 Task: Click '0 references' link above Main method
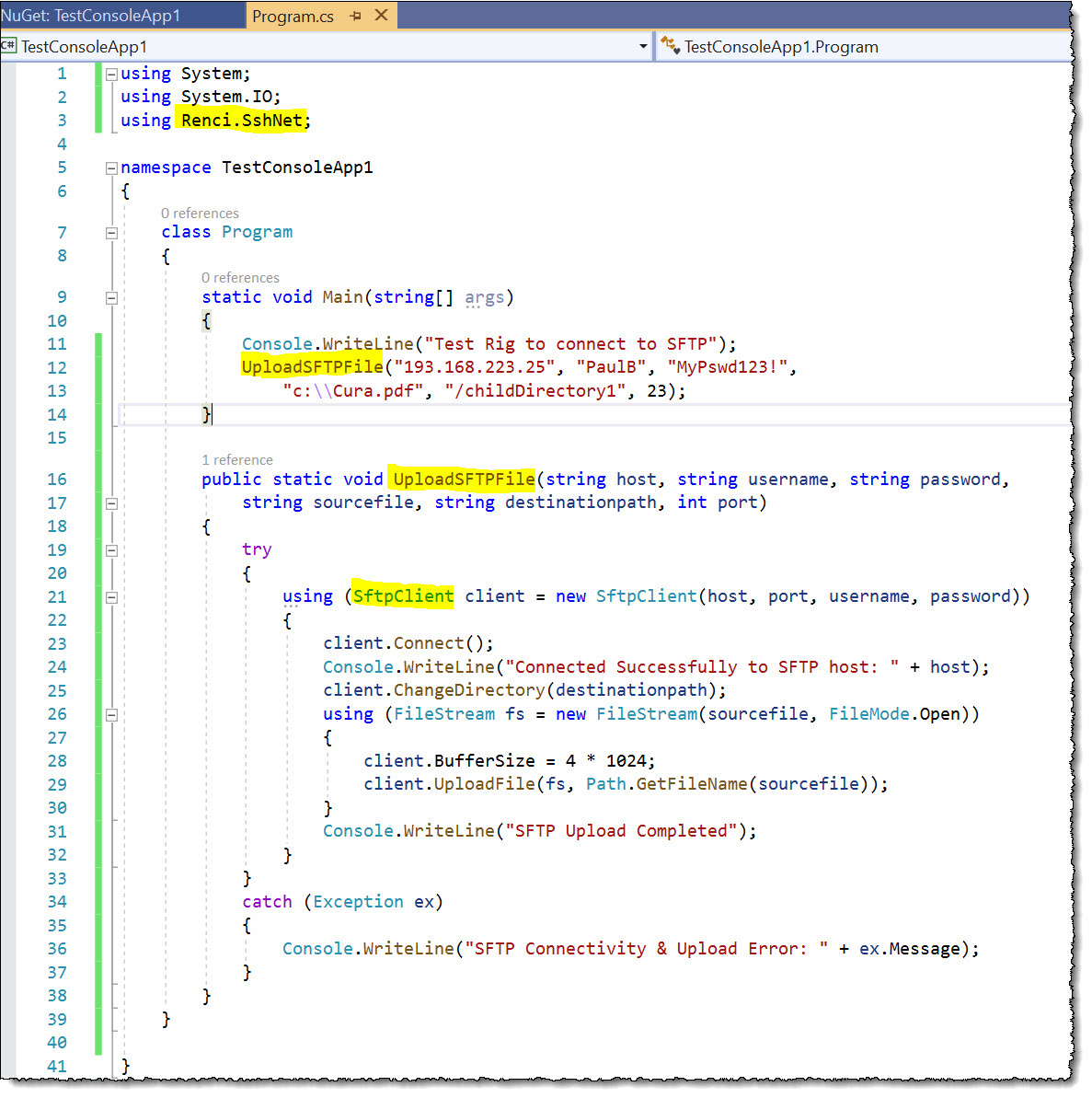click(240, 278)
